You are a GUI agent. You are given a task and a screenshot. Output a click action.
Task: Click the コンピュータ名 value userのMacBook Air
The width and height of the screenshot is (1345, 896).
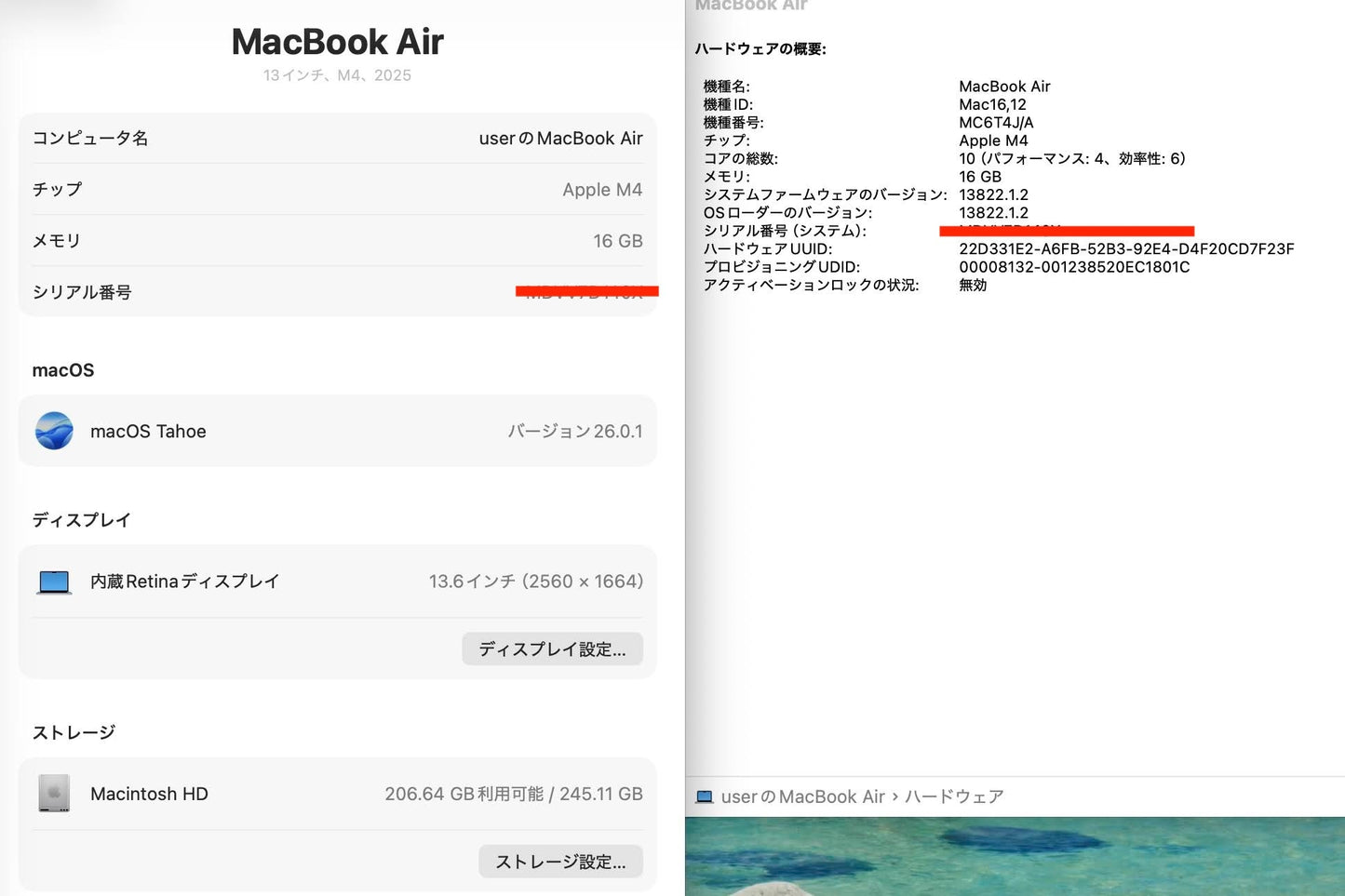[x=561, y=139]
